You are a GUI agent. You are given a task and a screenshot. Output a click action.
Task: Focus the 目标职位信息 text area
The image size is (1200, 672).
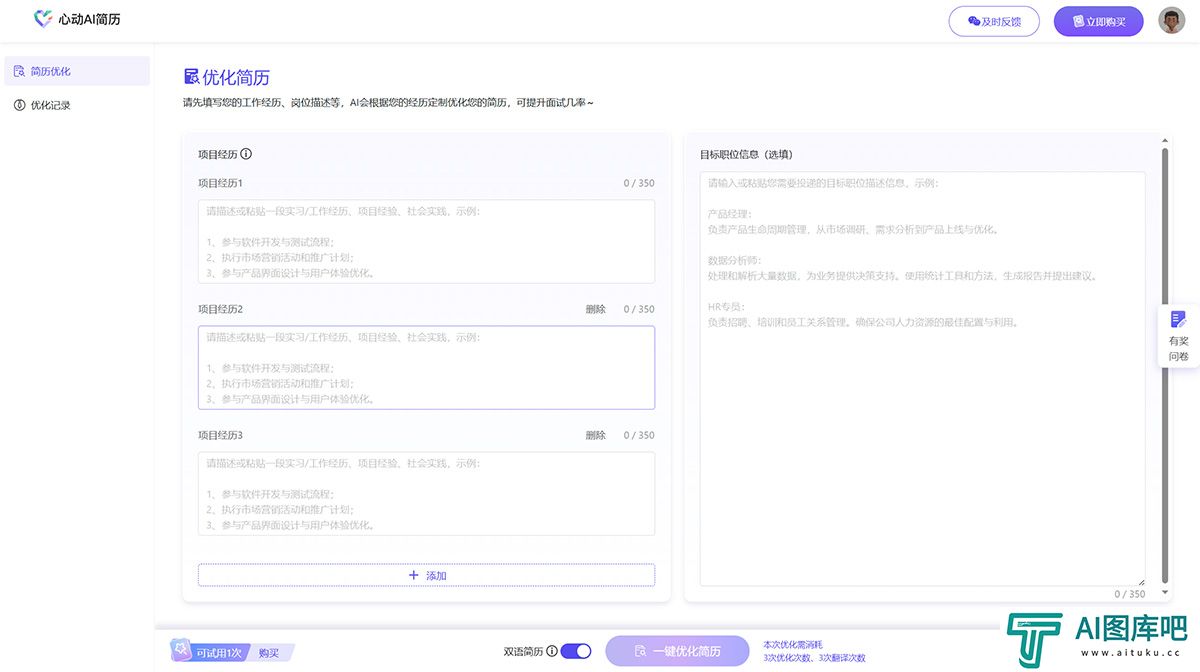pos(922,379)
